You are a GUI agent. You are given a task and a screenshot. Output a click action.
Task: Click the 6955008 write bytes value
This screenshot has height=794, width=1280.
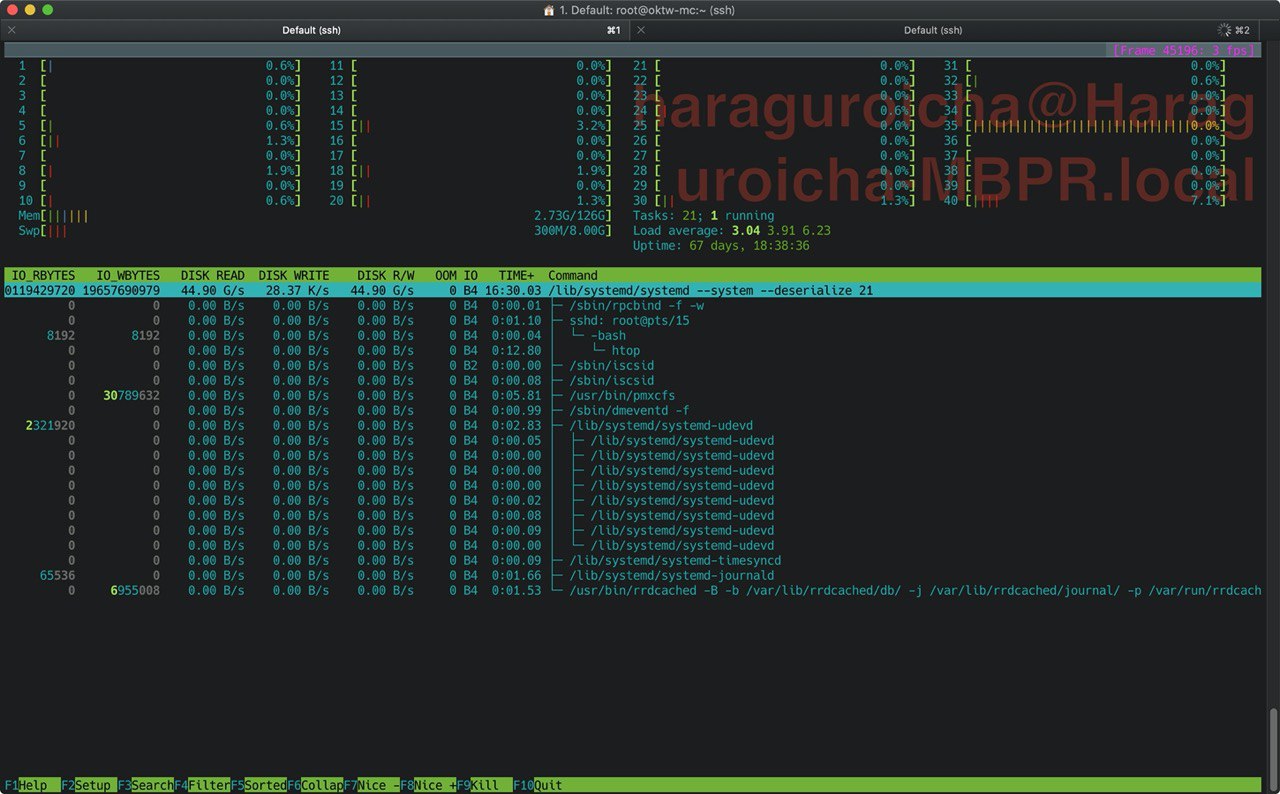tap(135, 590)
